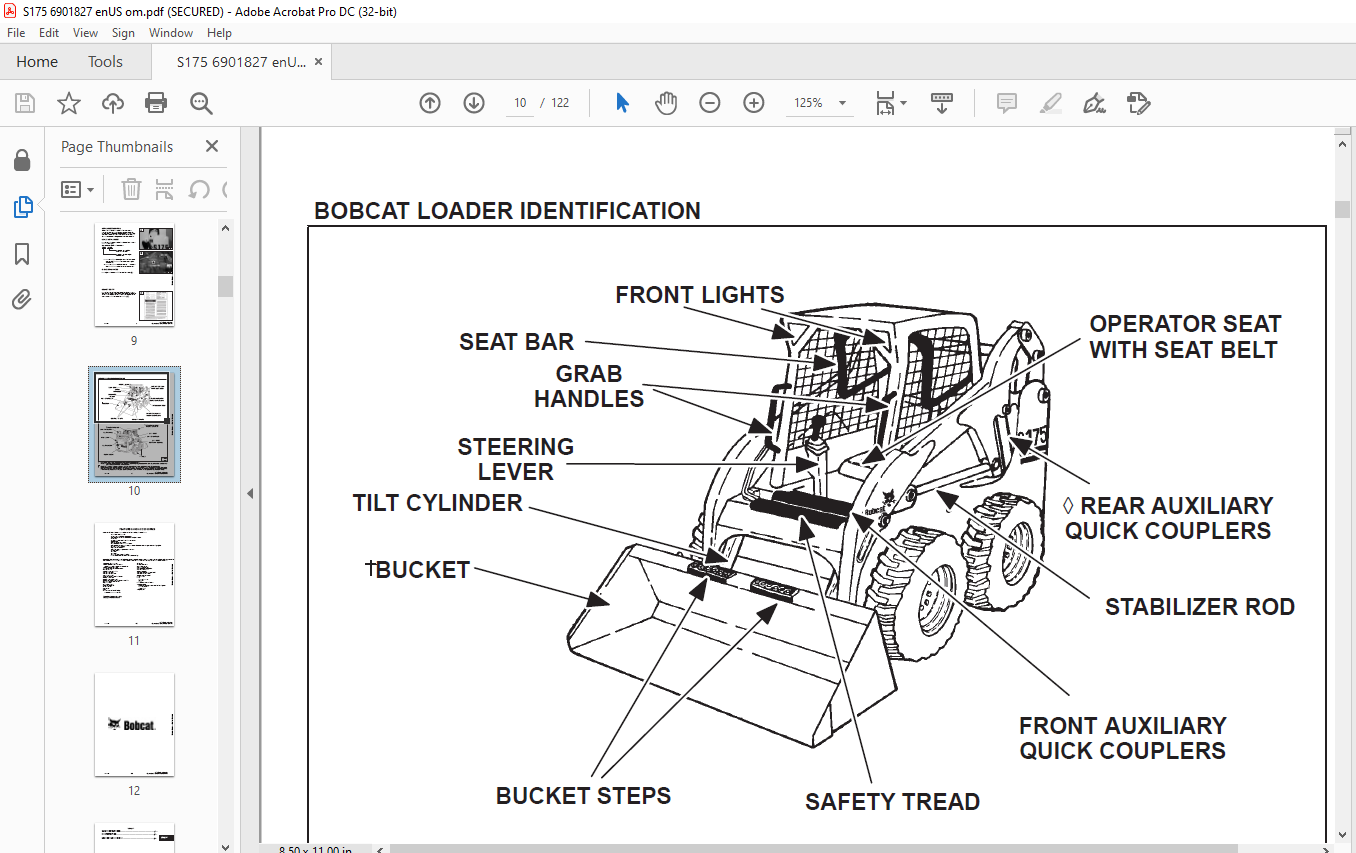This screenshot has width=1356, height=853.
Task: Click the TILT CYLINDER label
Action: tap(438, 503)
